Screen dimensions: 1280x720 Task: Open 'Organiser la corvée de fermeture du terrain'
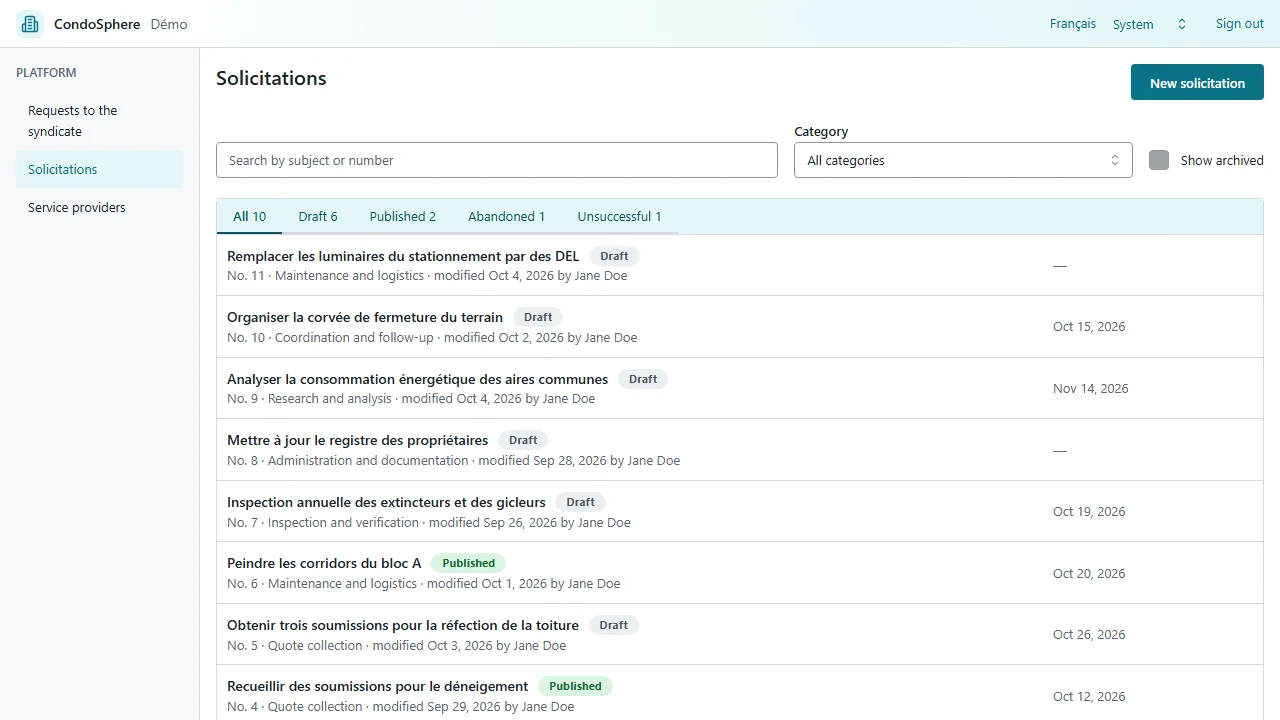pyautogui.click(x=365, y=317)
